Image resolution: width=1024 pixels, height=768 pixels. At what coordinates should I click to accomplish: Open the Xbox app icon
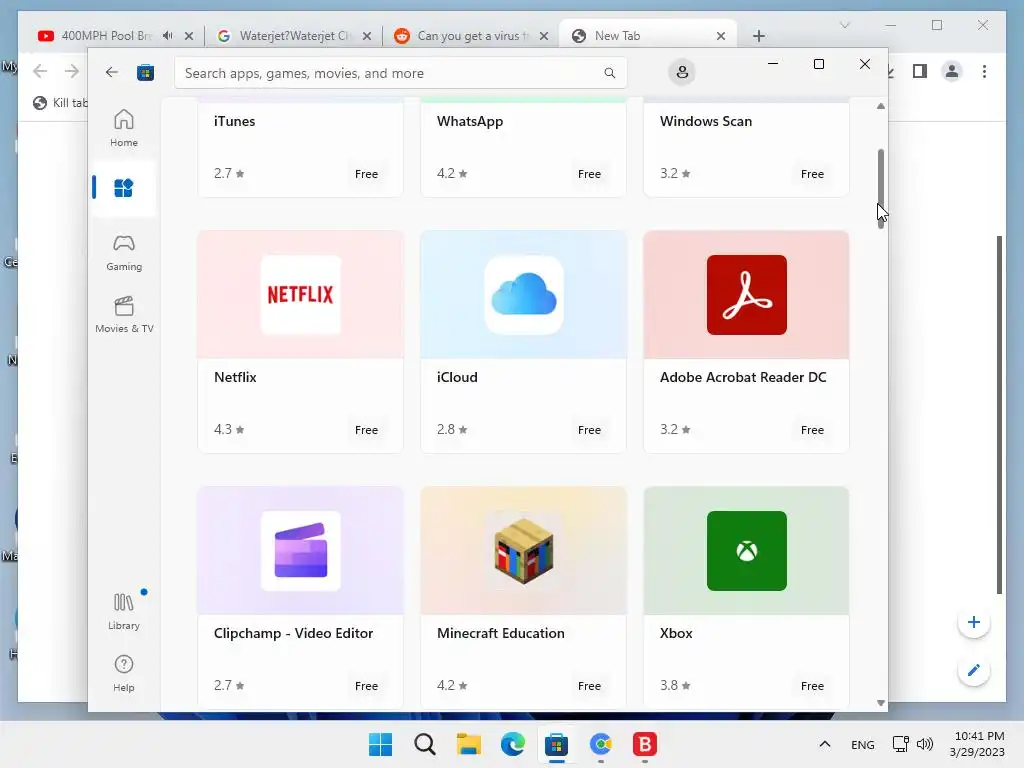pyautogui.click(x=746, y=551)
